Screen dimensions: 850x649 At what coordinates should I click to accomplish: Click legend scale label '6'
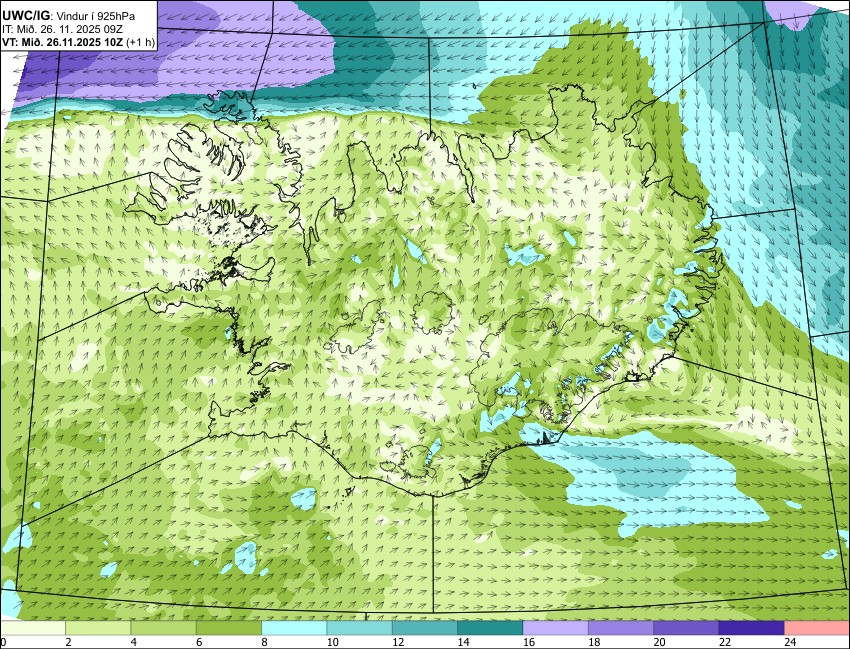point(199,642)
